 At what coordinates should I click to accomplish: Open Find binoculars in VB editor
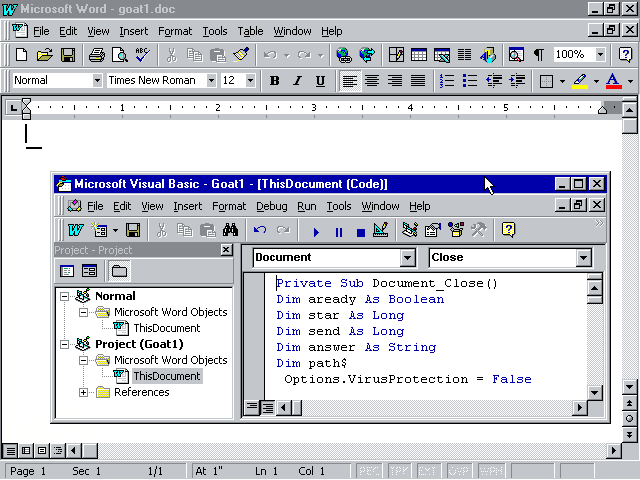tap(230, 230)
